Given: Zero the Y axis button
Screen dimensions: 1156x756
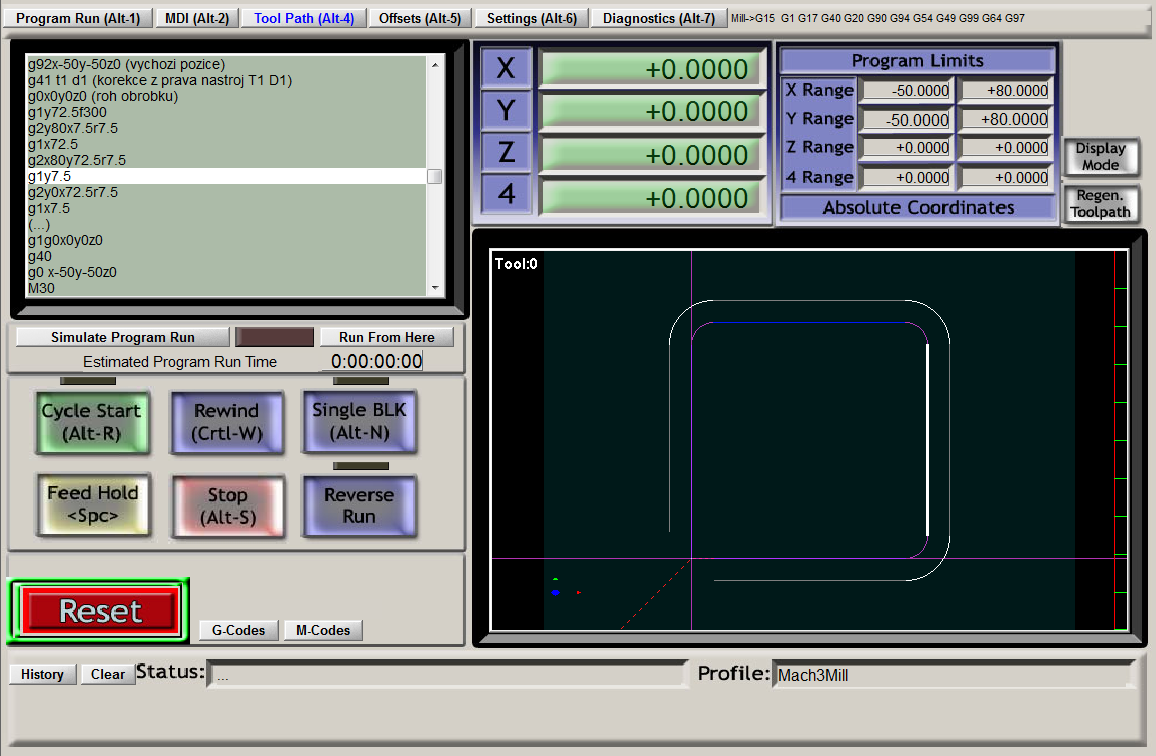Looking at the screenshot, I should pos(506,111).
